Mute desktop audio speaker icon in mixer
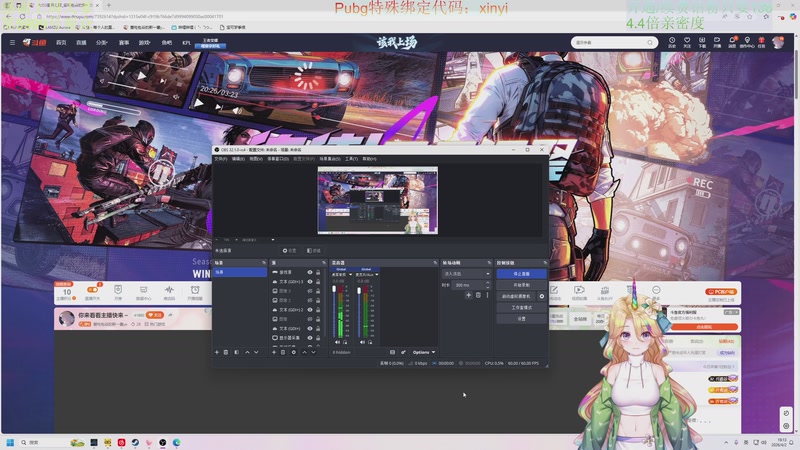 pyautogui.click(x=337, y=342)
